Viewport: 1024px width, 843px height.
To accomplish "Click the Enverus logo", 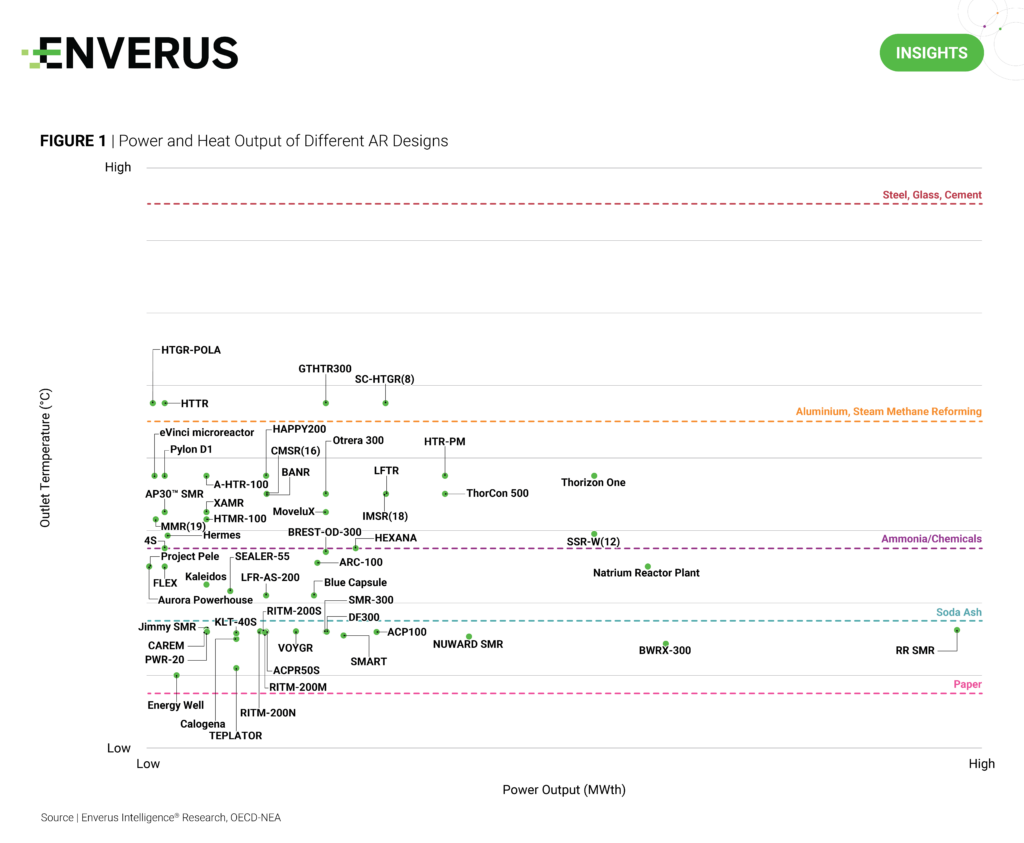I will point(130,53).
